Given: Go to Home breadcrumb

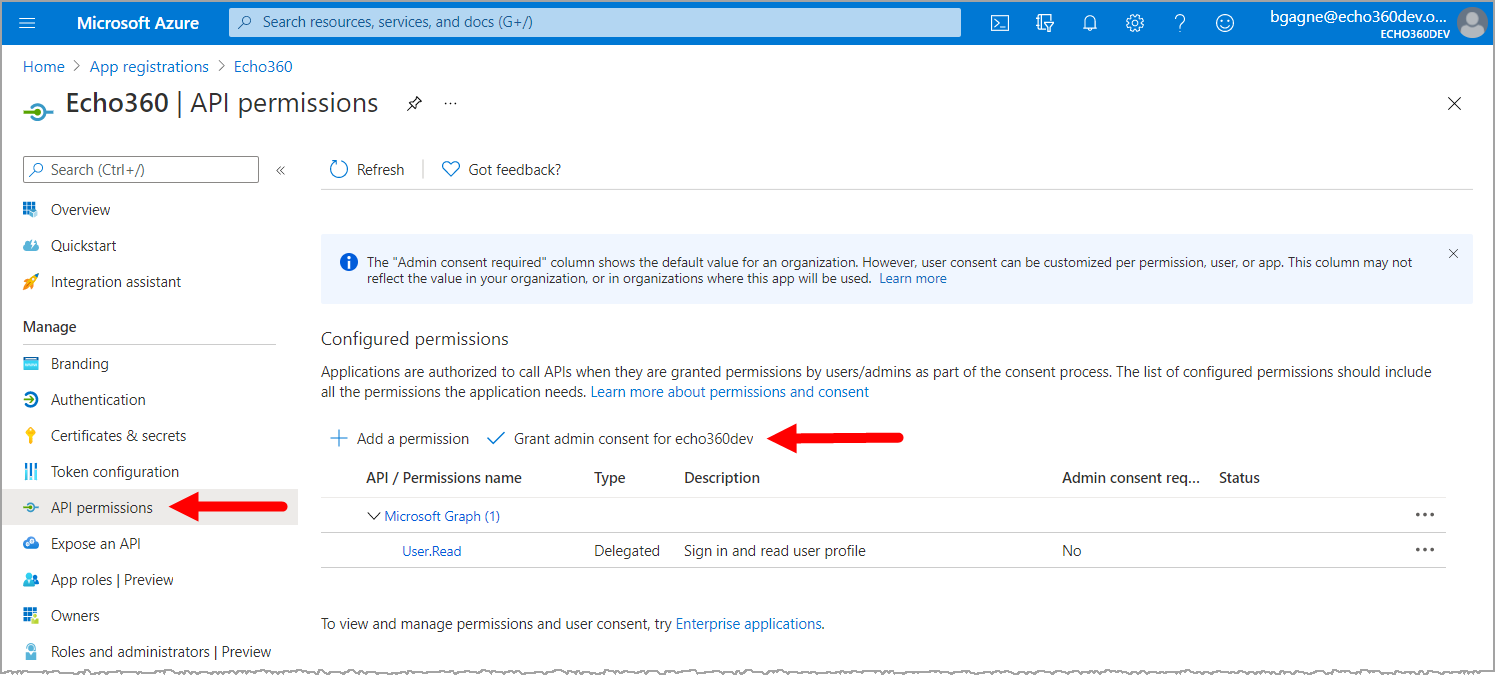Looking at the screenshot, I should pyautogui.click(x=44, y=67).
